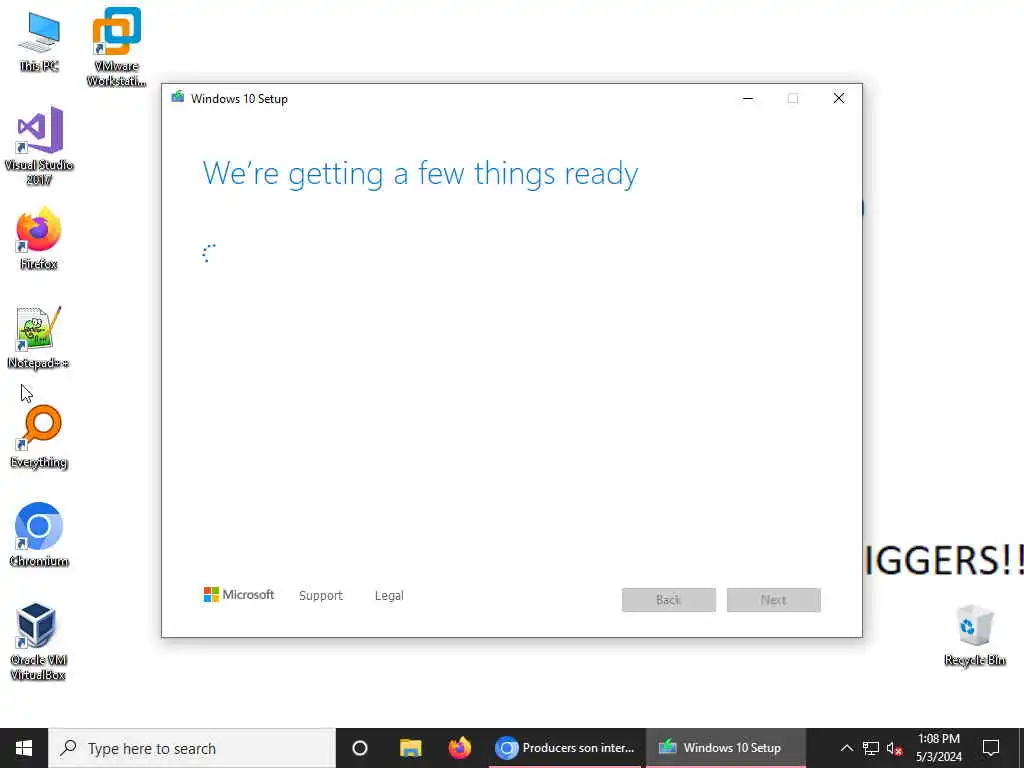1024x768 pixels.
Task: Click the Next button in Setup
Action: click(774, 600)
